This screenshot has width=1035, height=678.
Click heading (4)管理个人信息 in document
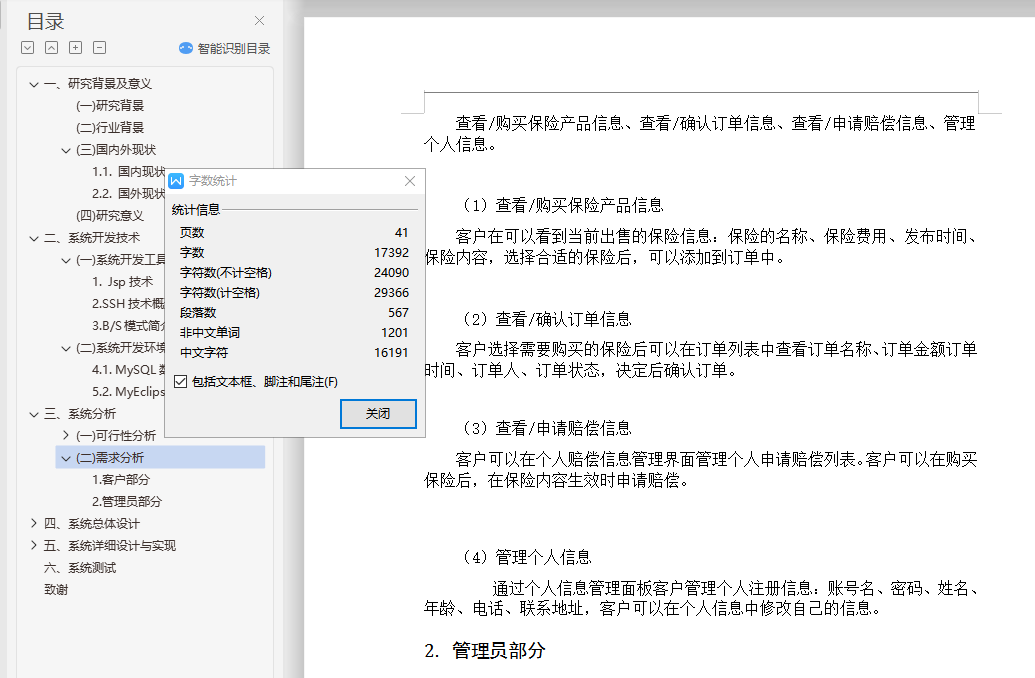pyautogui.click(x=527, y=557)
